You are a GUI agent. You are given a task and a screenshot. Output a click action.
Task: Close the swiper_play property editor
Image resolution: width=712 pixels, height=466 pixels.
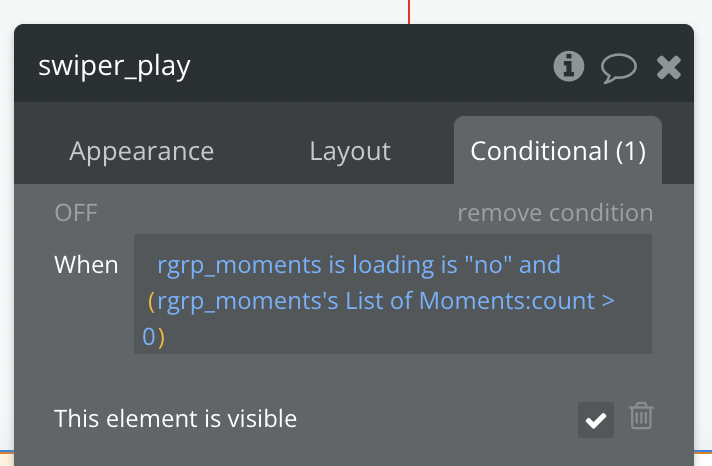click(x=668, y=68)
